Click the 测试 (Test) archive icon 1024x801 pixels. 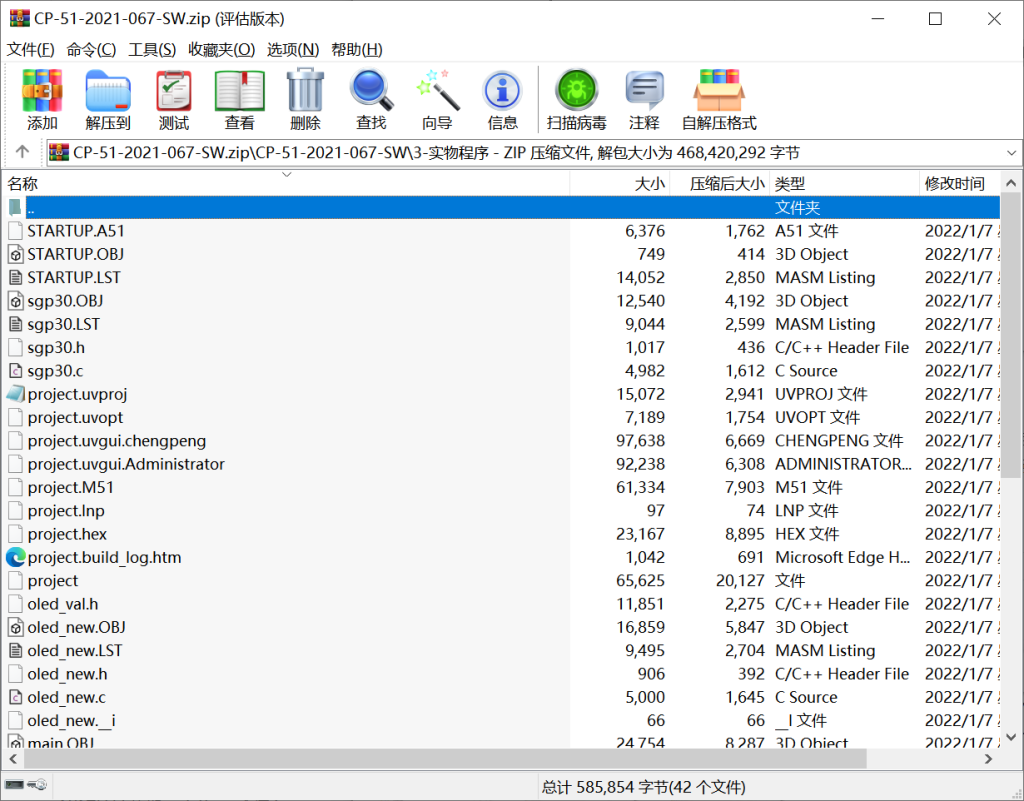pos(174,100)
